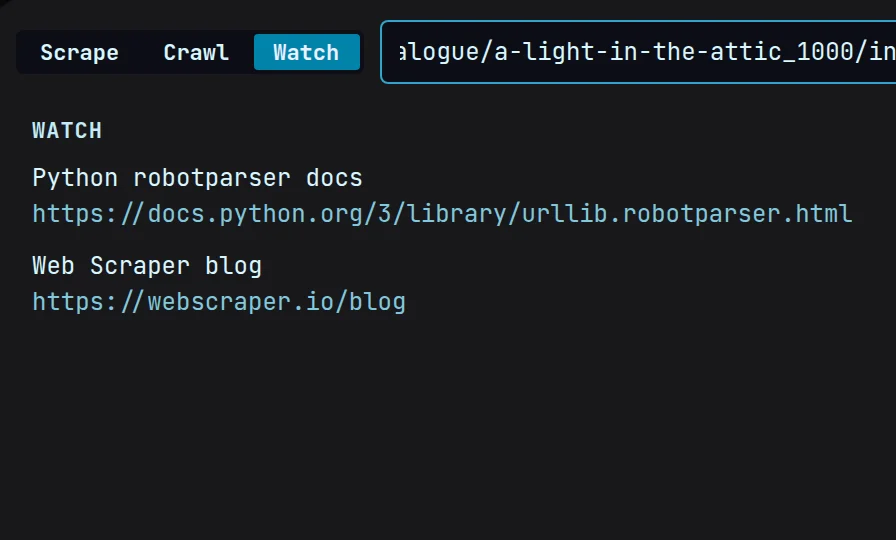The image size is (896, 540).
Task: Focus the URL input field
Action: [x=638, y=52]
